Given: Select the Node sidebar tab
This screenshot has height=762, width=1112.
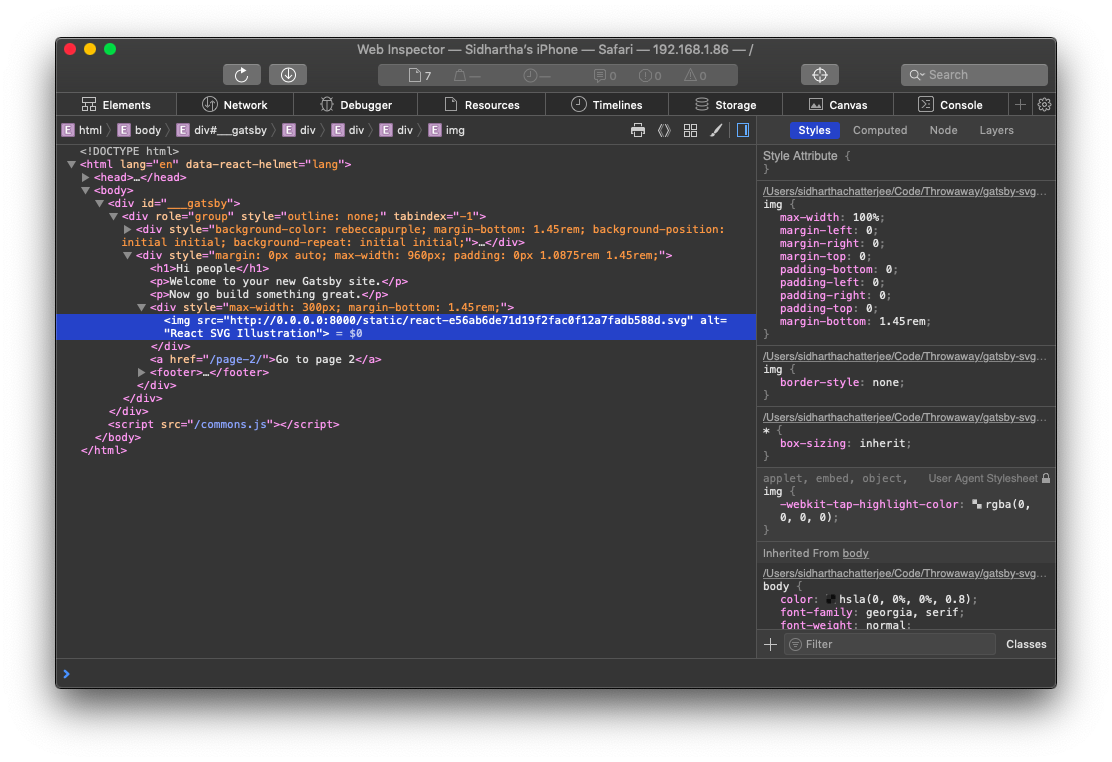Looking at the screenshot, I should [943, 130].
